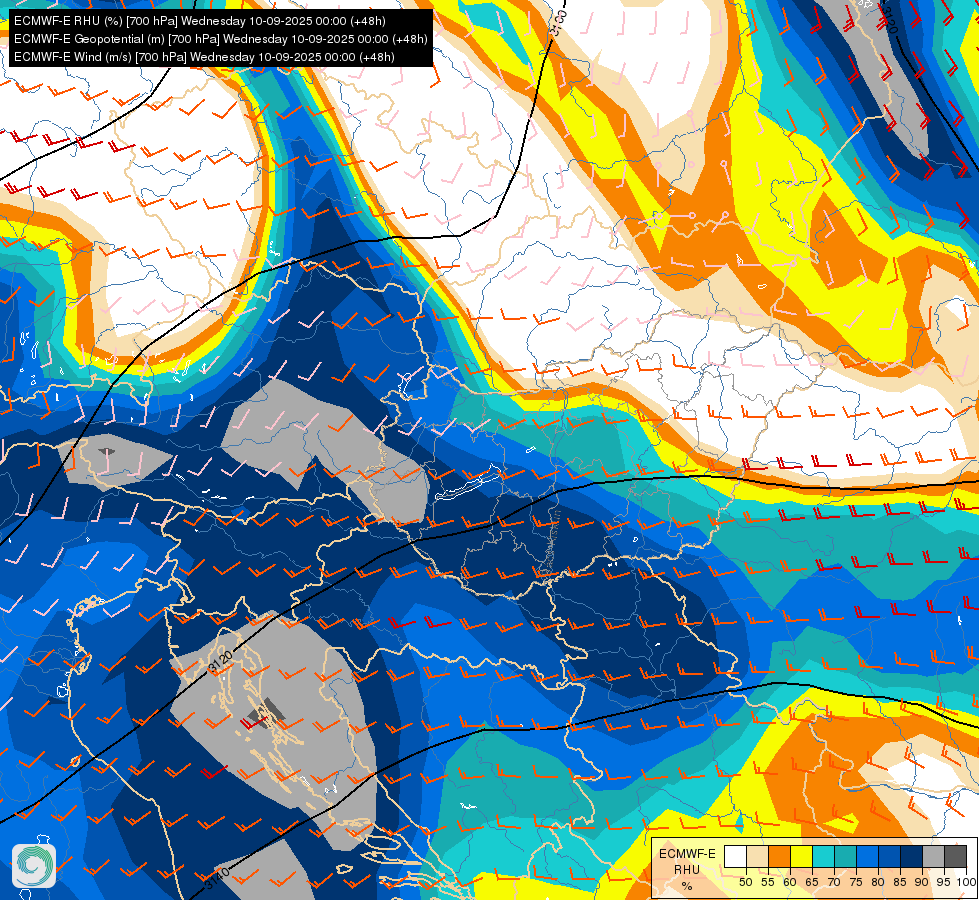
Task: Click the legend value 70
Action: (x=834, y=882)
